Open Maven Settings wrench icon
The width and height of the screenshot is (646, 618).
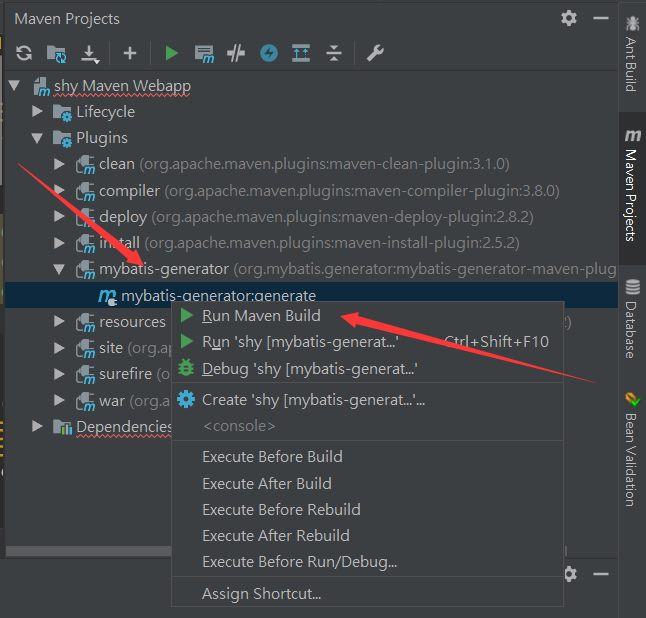375,53
